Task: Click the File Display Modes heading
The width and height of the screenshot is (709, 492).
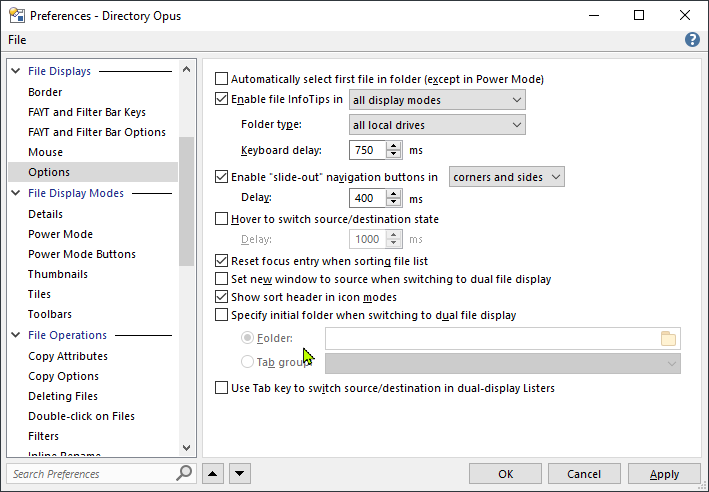Action: [76, 193]
